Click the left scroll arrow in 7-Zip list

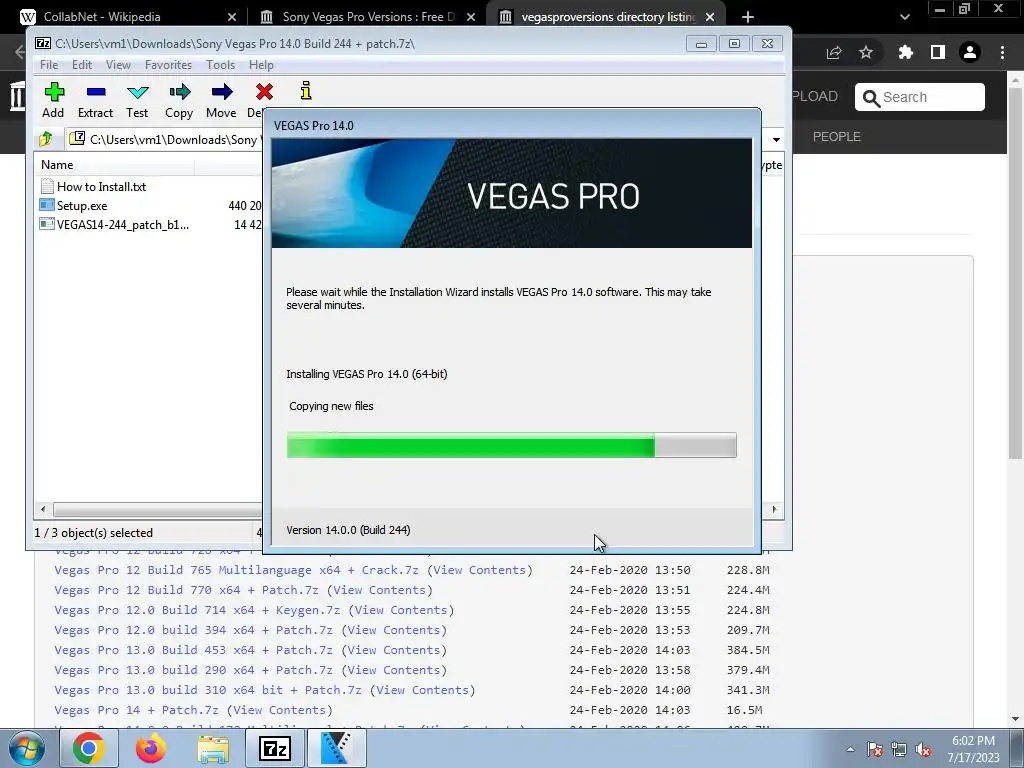pyautogui.click(x=43, y=509)
